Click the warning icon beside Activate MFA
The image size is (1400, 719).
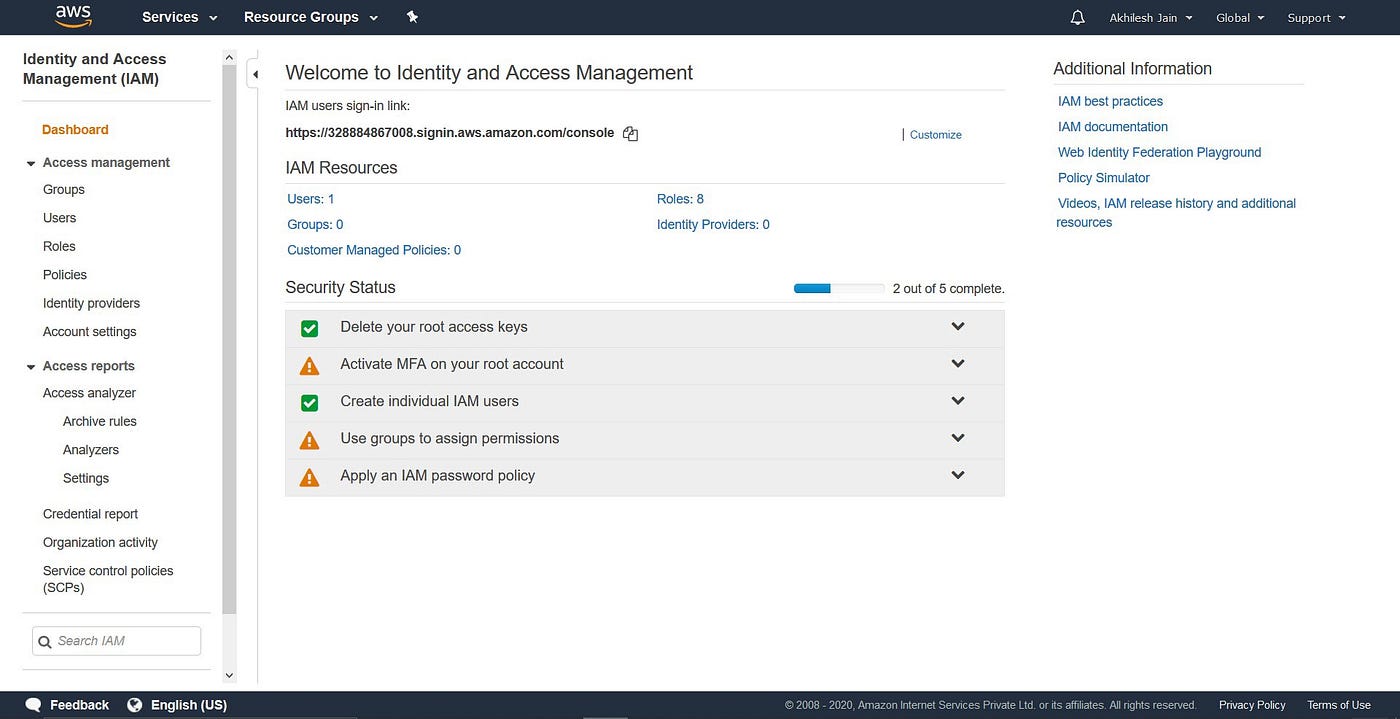click(x=310, y=366)
